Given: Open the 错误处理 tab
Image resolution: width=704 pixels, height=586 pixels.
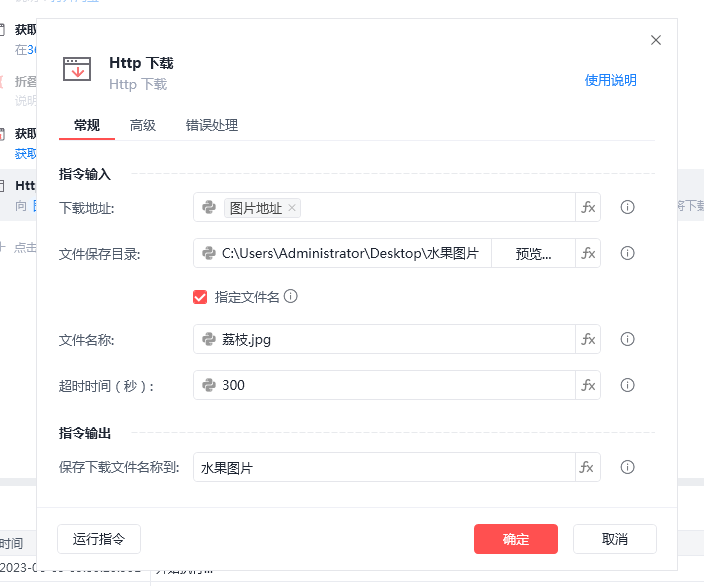Looking at the screenshot, I should pos(212,125).
